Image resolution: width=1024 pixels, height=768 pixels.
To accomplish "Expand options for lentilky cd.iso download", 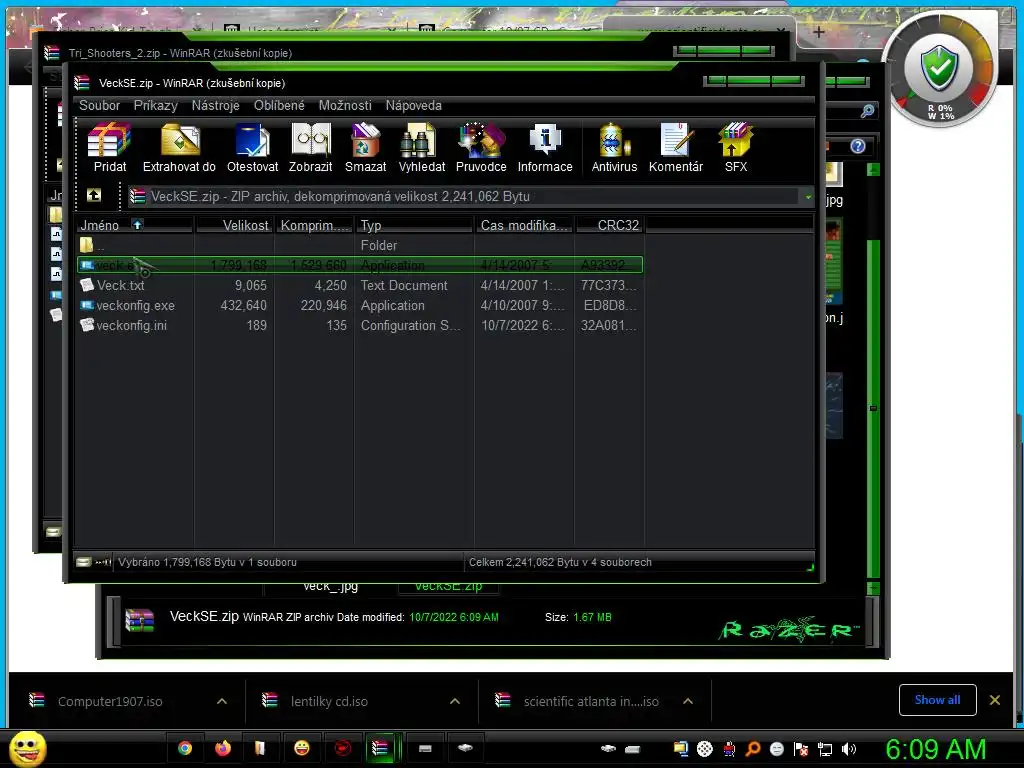I will coord(455,701).
